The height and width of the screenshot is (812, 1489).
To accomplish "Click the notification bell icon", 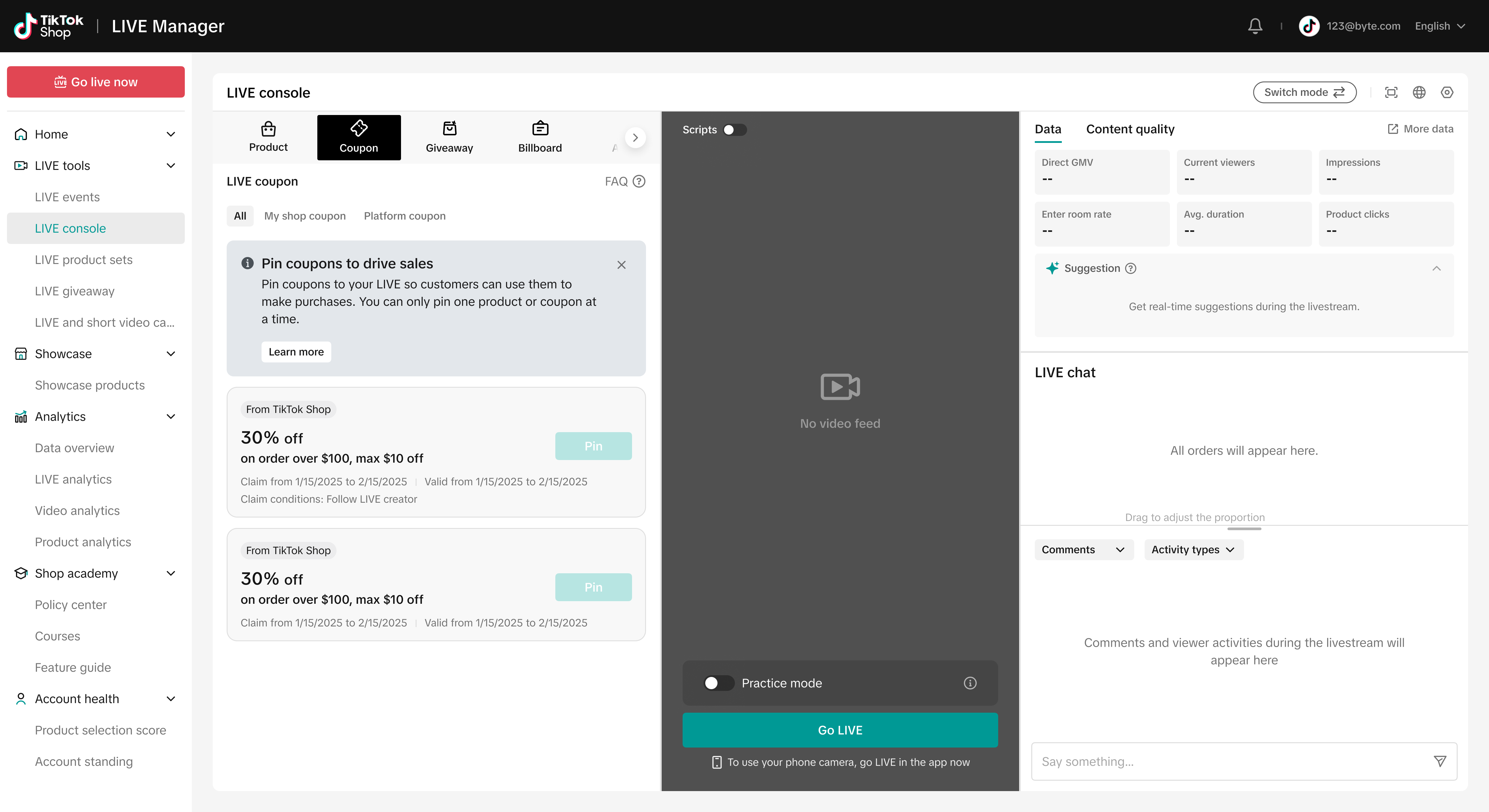I will 1255,26.
